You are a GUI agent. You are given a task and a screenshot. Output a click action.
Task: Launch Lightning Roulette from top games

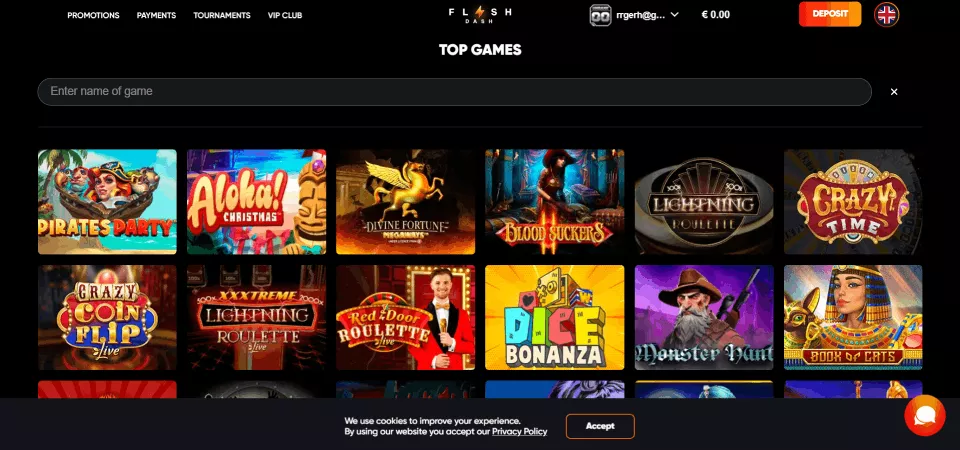[x=704, y=201]
